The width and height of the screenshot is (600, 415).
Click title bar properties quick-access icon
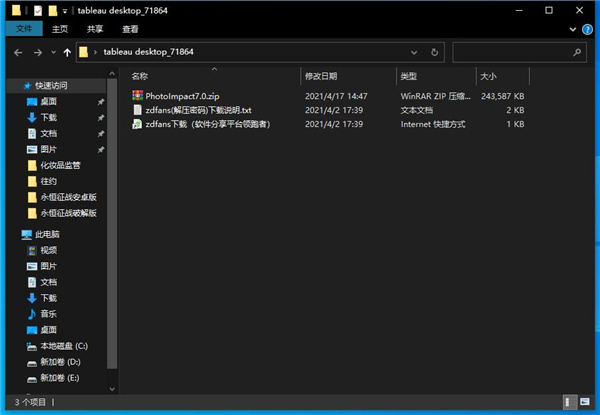click(38, 10)
